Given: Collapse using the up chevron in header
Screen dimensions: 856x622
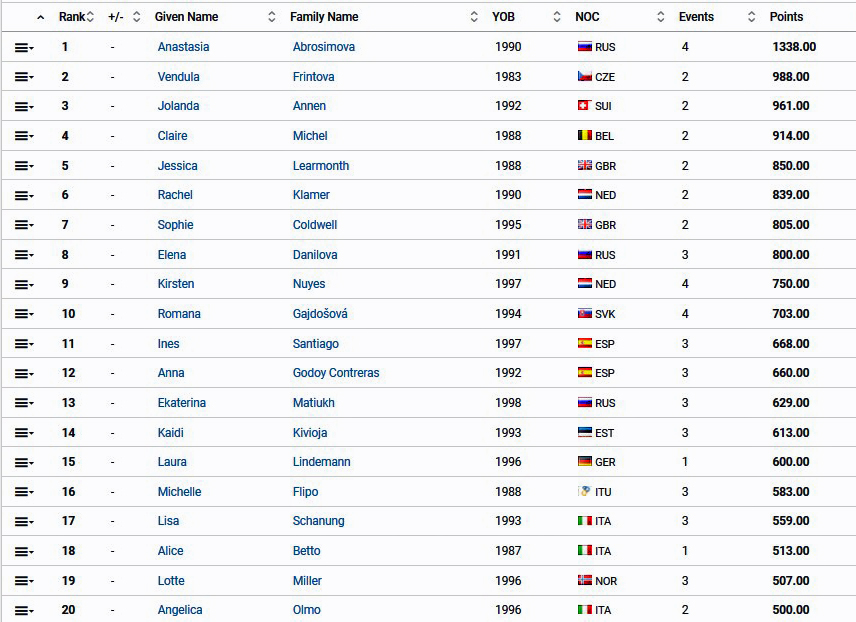Looking at the screenshot, I should tap(40, 17).
